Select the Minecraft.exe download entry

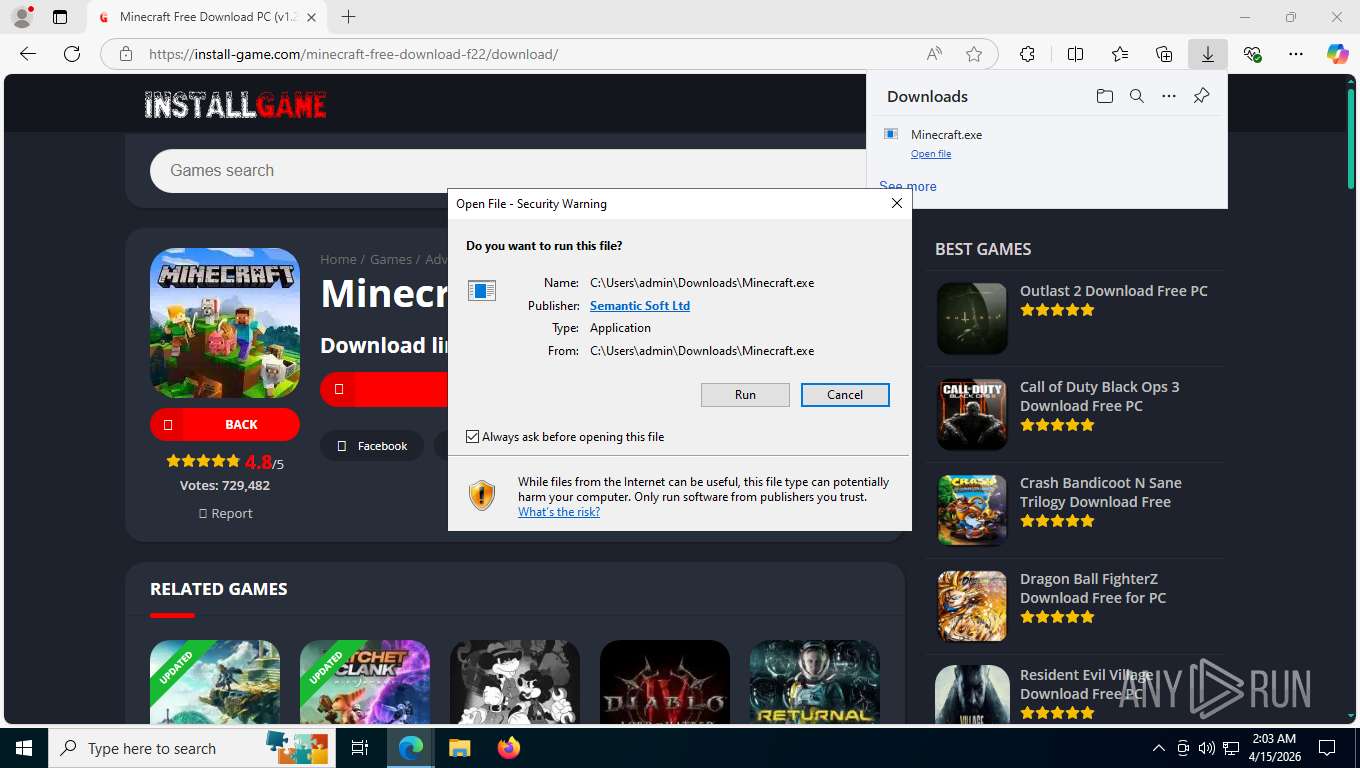1046,143
